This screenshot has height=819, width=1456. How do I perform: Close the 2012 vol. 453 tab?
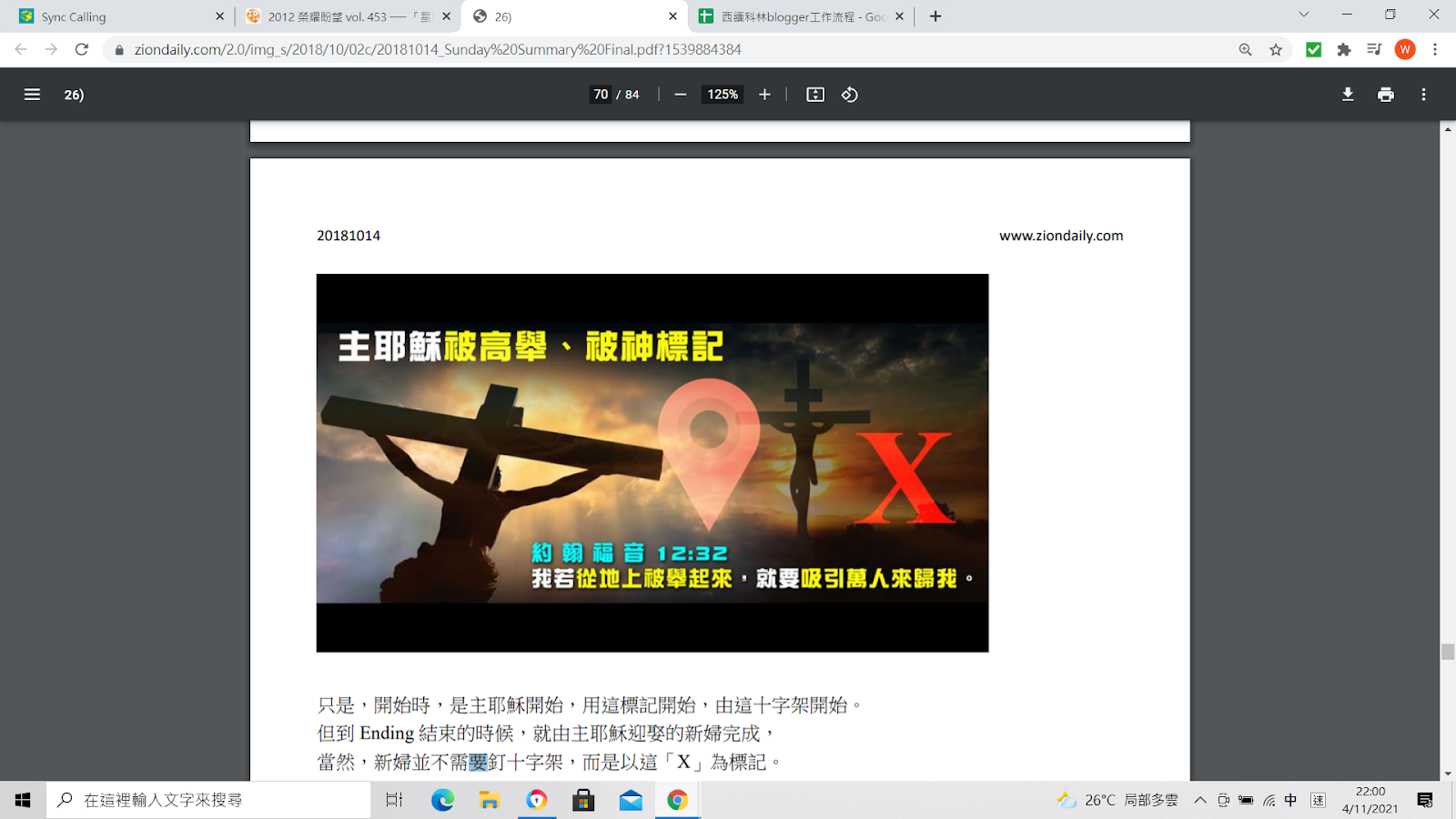click(446, 16)
